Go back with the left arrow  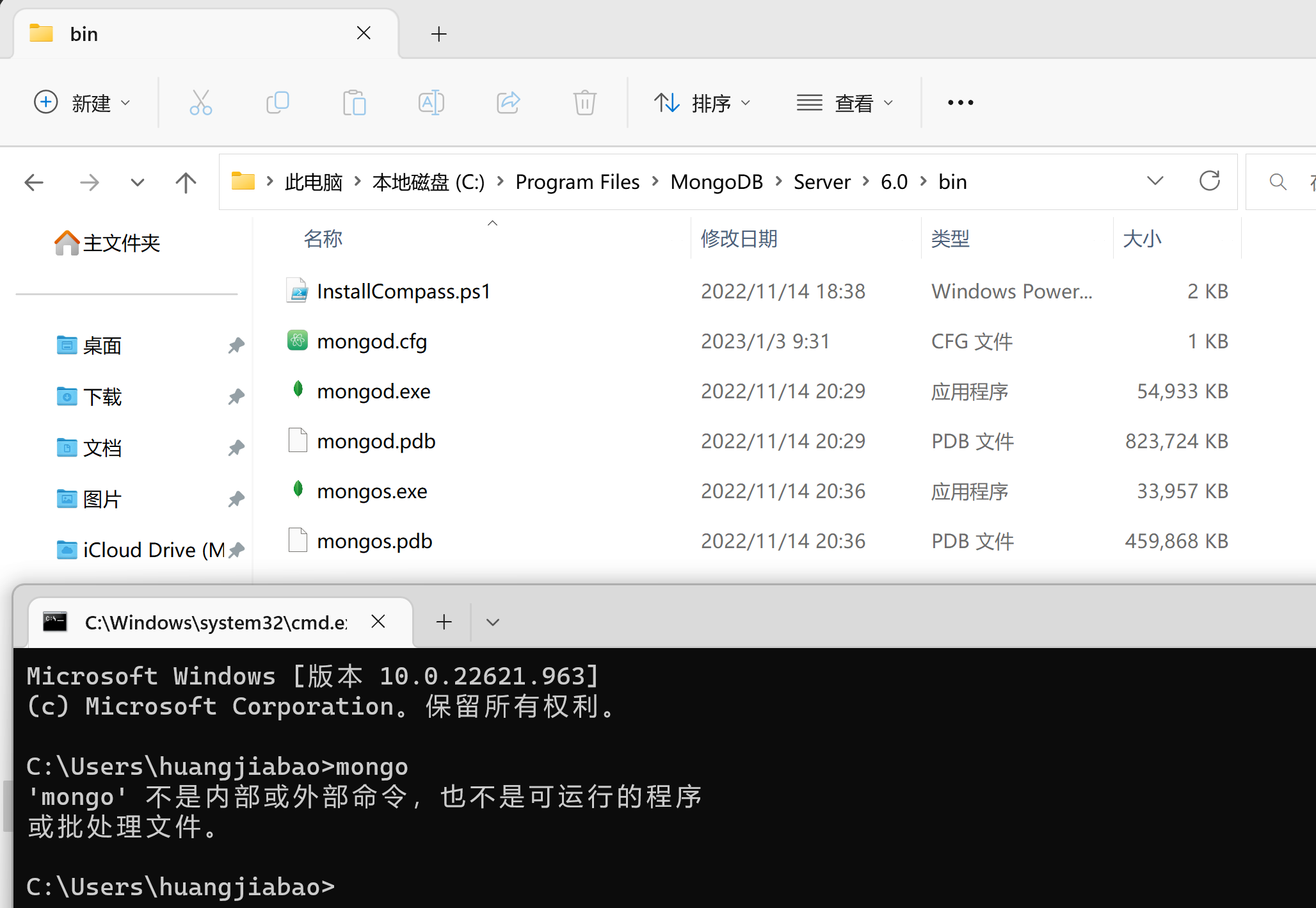34,182
